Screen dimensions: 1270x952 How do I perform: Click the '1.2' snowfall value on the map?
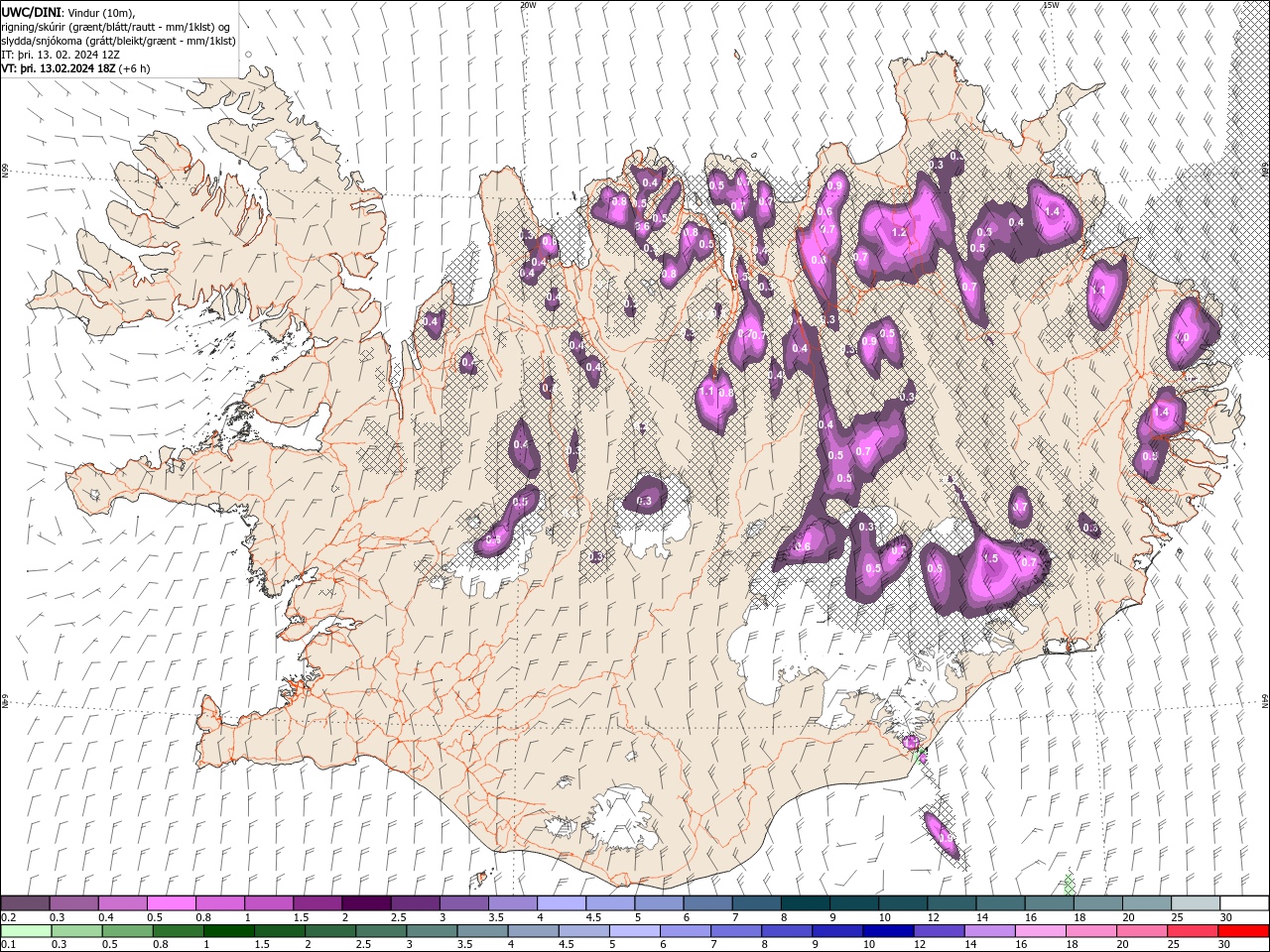click(900, 232)
